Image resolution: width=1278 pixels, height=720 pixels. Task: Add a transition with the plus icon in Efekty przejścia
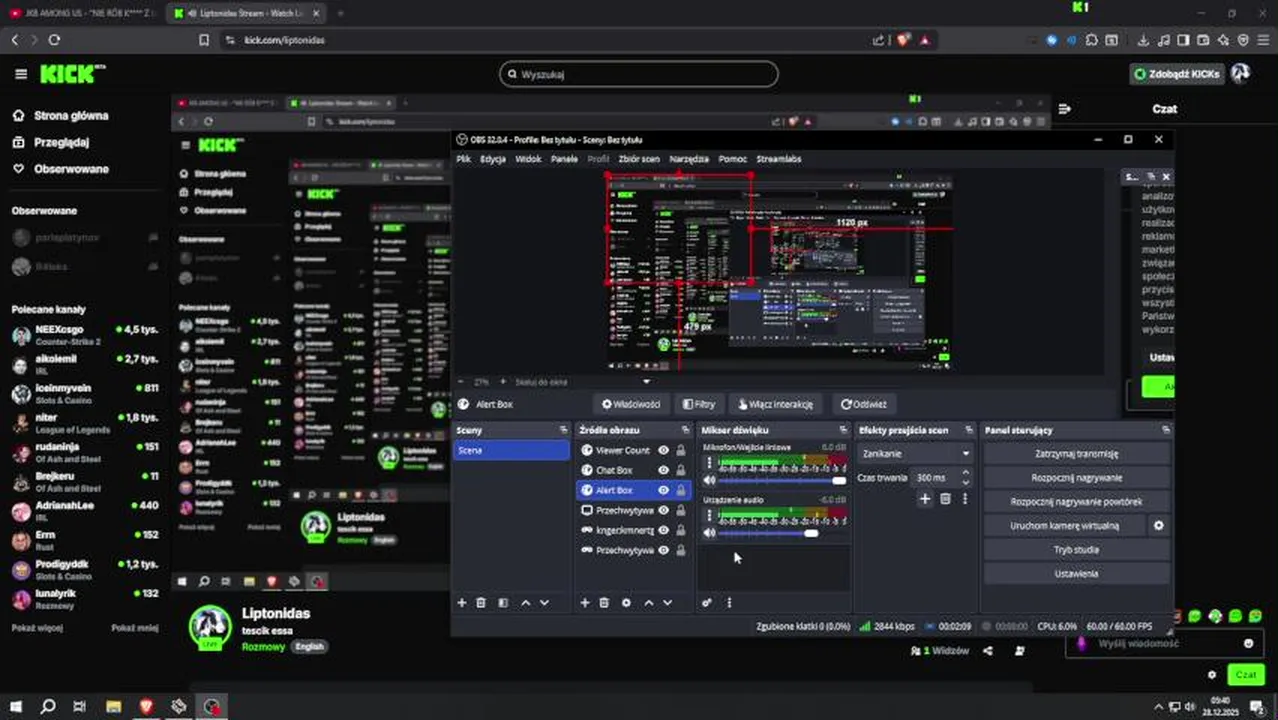click(925, 498)
